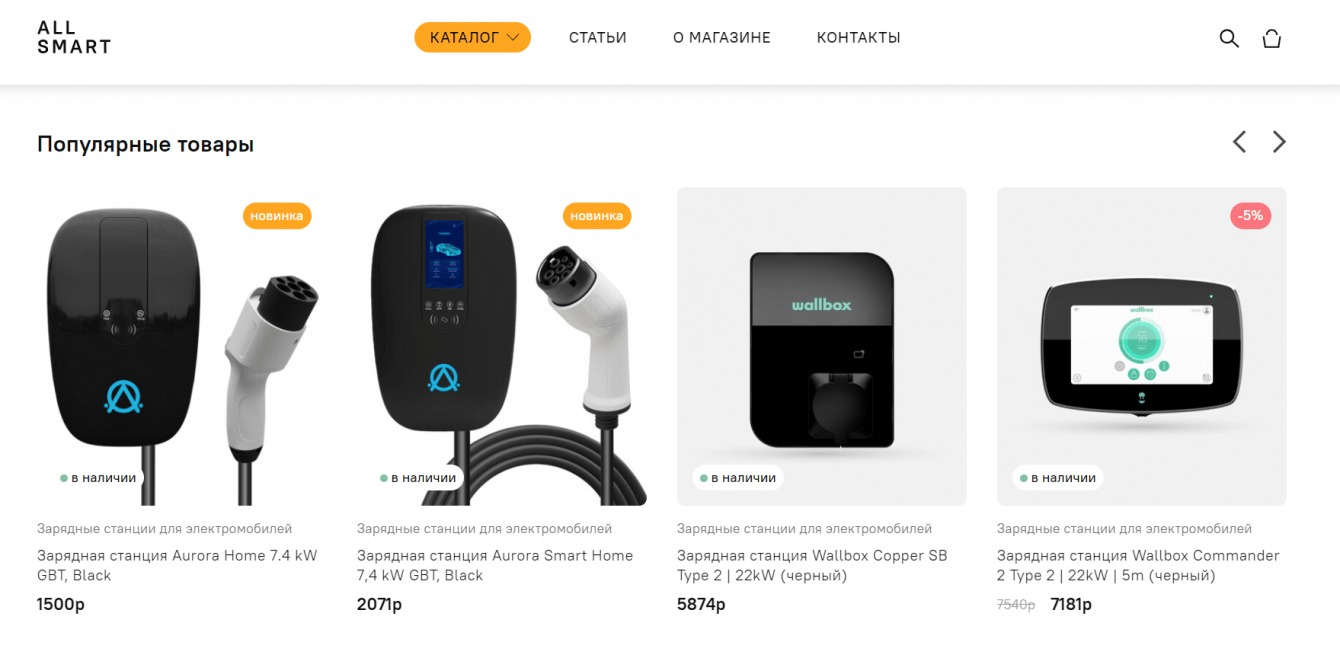Click Зарядная станция Aurora Smart Home title
Image resolution: width=1340 pixels, height=658 pixels.
(x=495, y=565)
